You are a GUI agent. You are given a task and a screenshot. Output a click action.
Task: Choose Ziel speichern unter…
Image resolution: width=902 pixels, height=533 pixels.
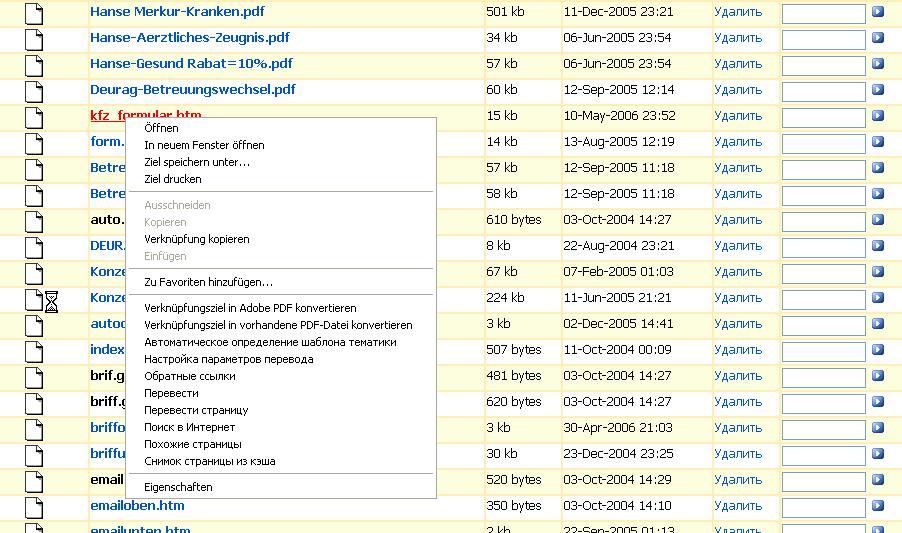click(197, 162)
